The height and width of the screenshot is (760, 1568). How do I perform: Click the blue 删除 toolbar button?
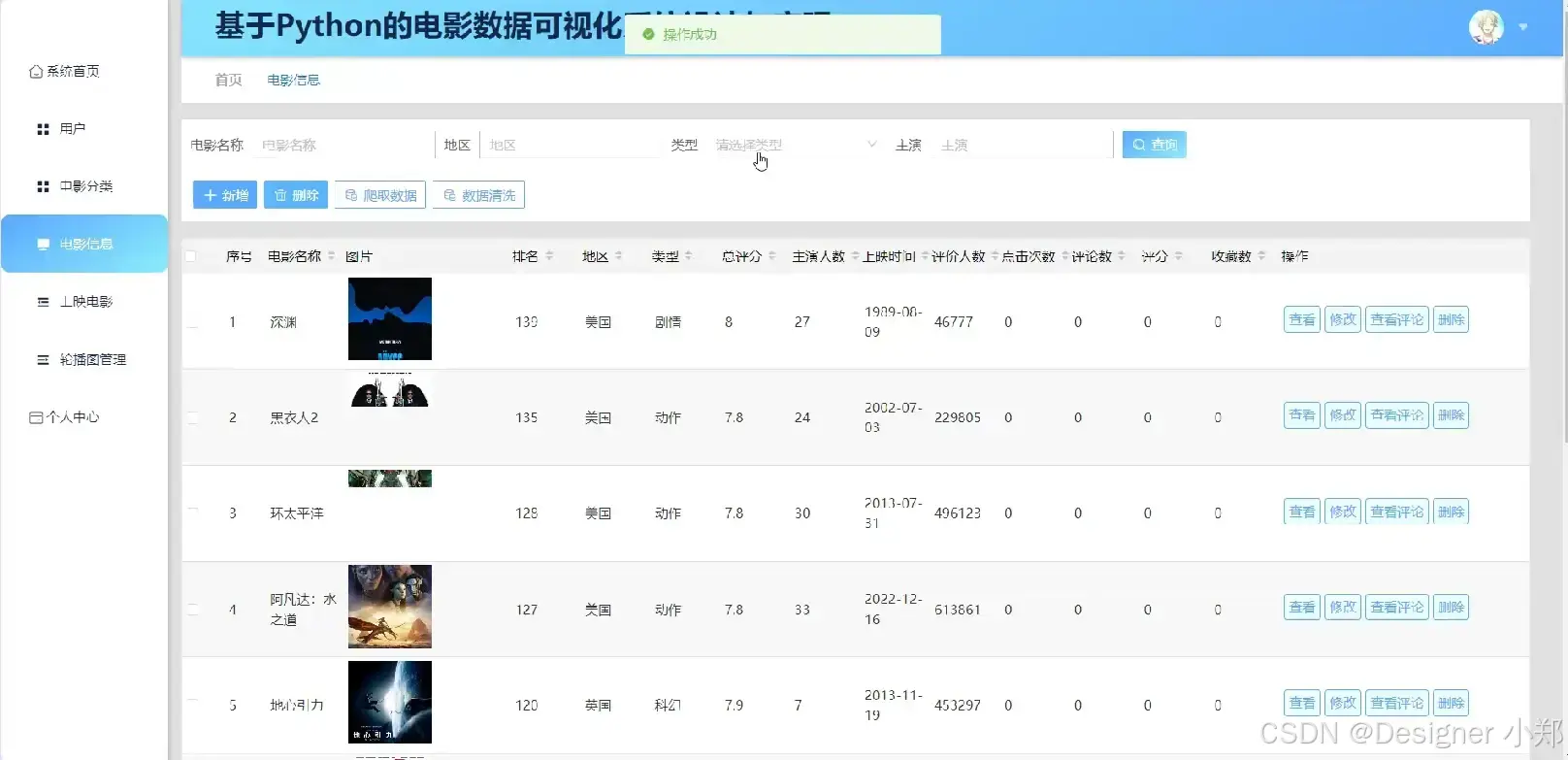pos(296,195)
